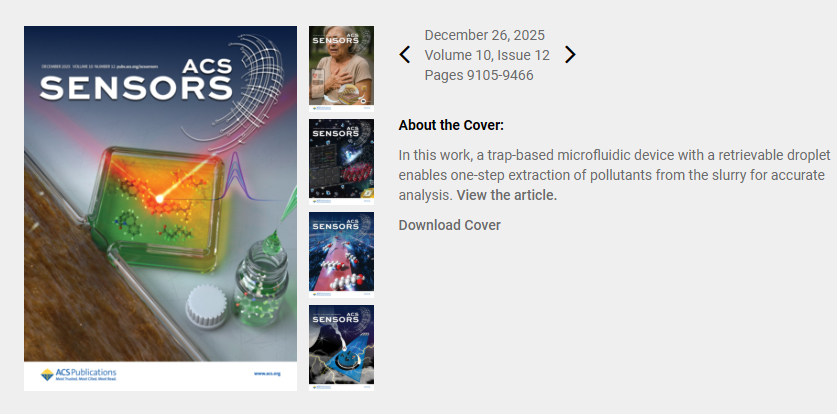
Task: Click the ACS Publications logo on main cover
Action: pyautogui.click(x=78, y=374)
